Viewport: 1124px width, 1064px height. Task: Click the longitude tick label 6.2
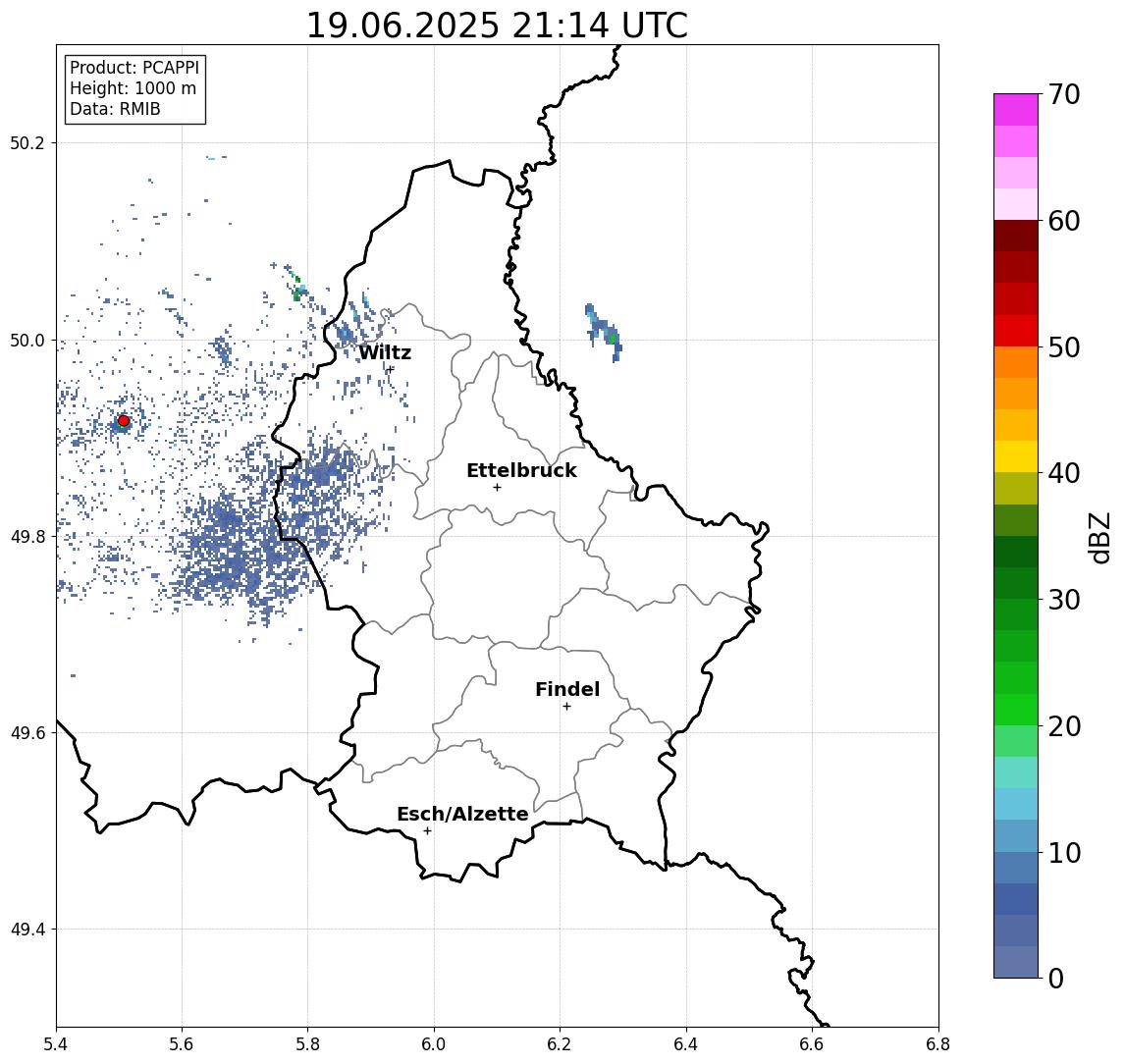[x=560, y=1044]
